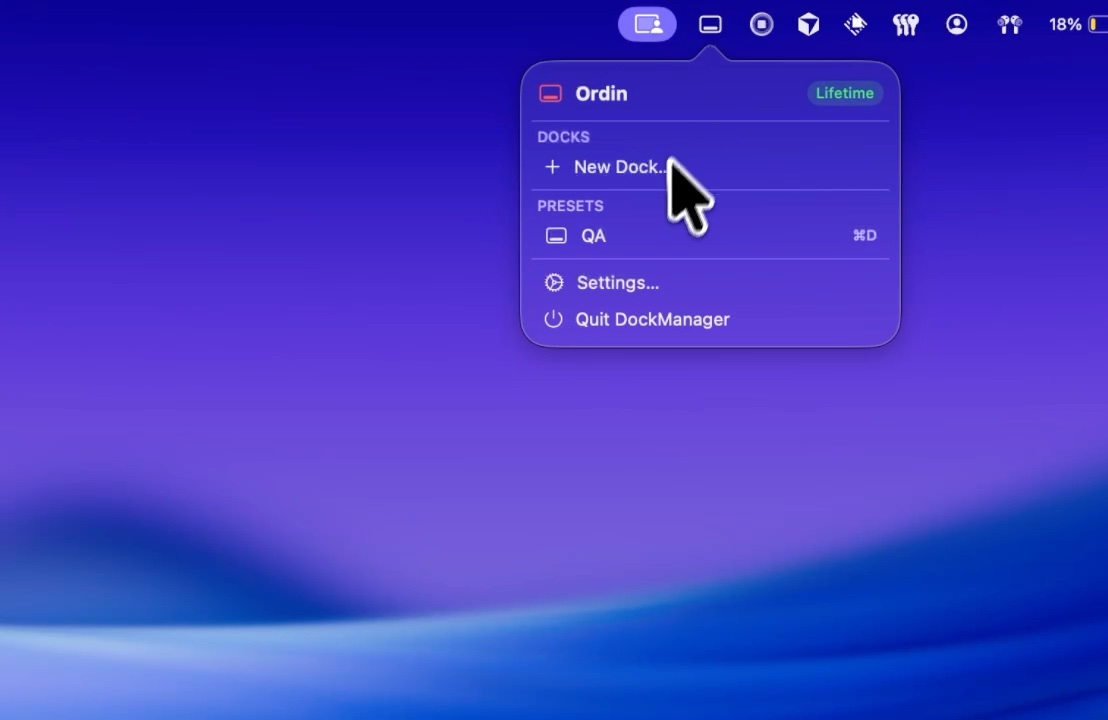Click the rotated chip menu bar icon
Screen dimensions: 1108x720
(x=856, y=25)
